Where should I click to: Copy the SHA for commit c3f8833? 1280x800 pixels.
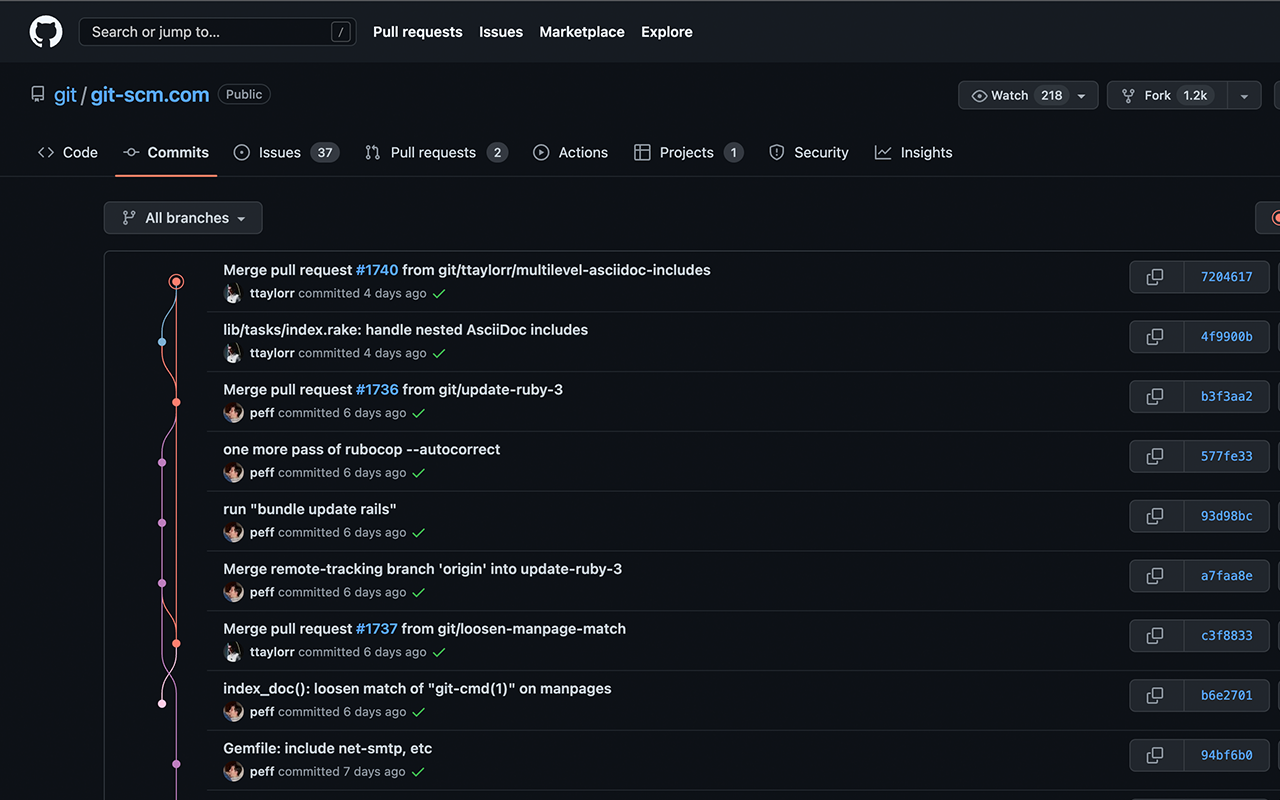(1155, 636)
